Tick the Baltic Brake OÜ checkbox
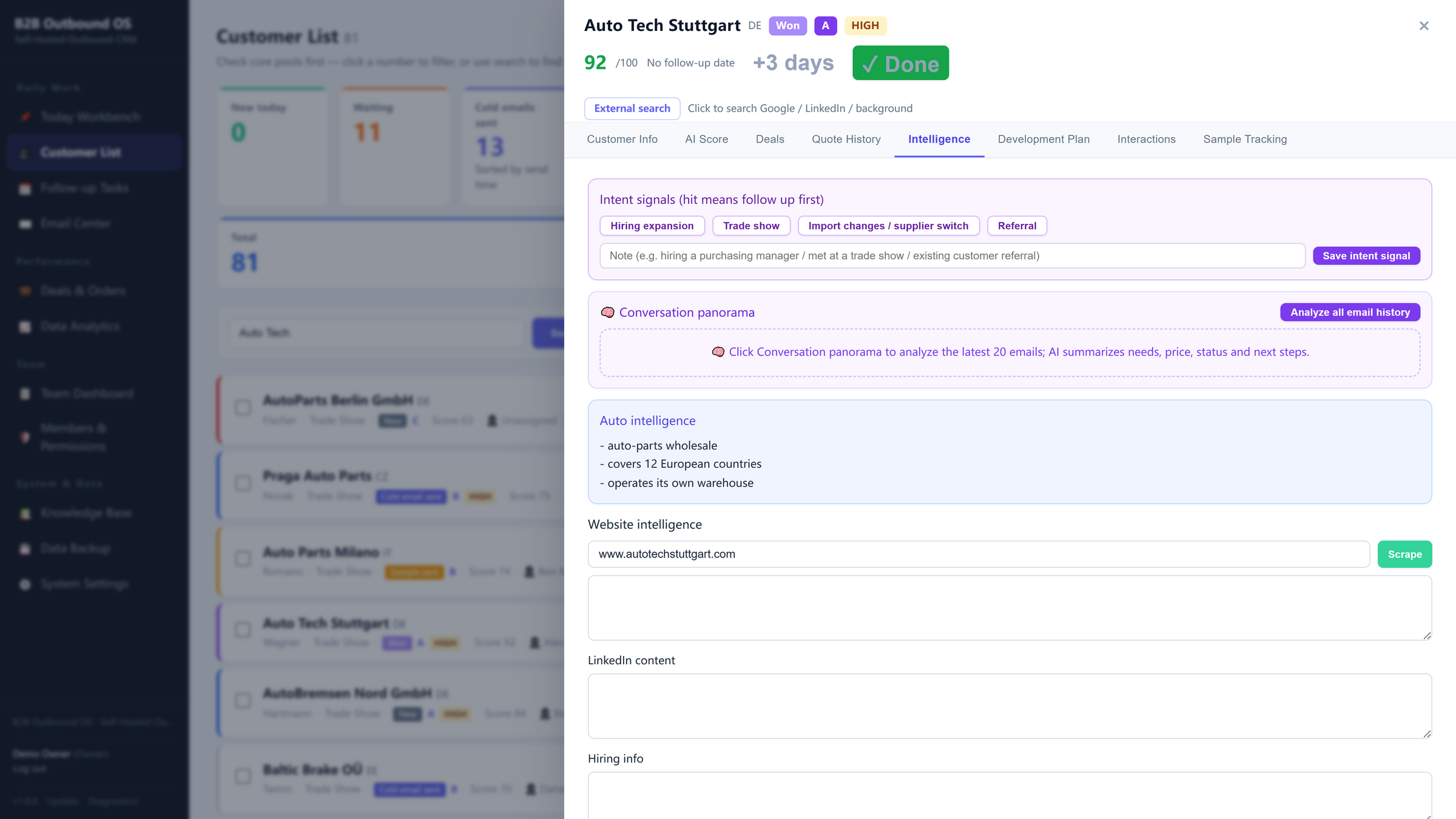The image size is (1456, 819). click(243, 776)
